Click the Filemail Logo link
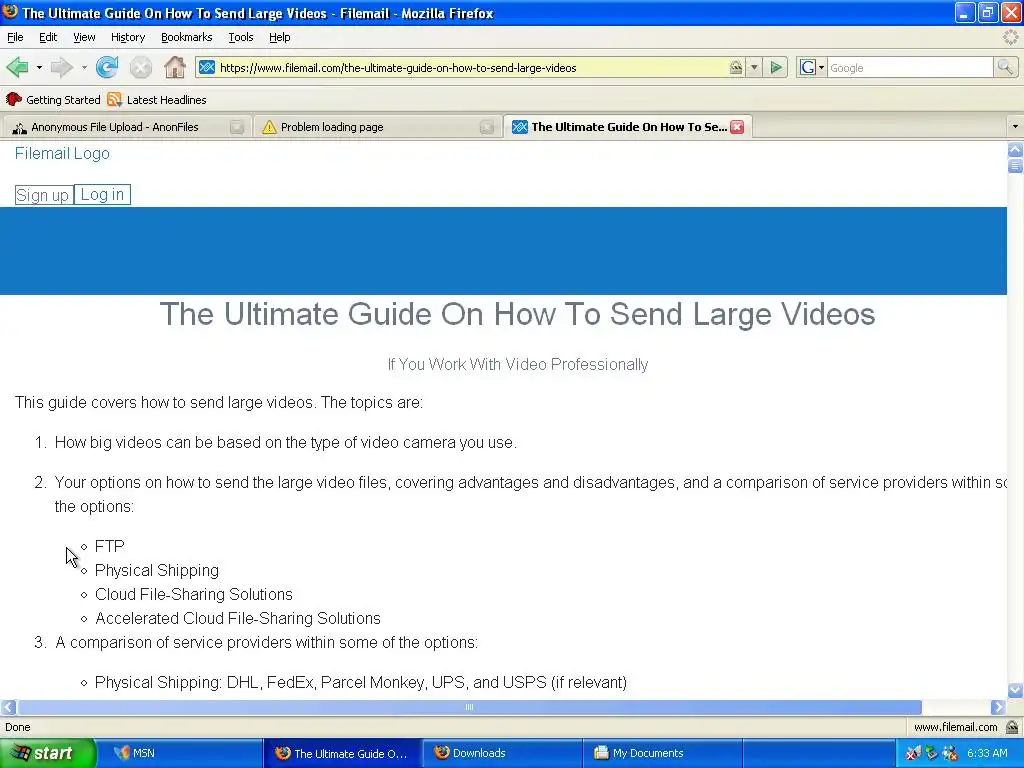 [62, 153]
